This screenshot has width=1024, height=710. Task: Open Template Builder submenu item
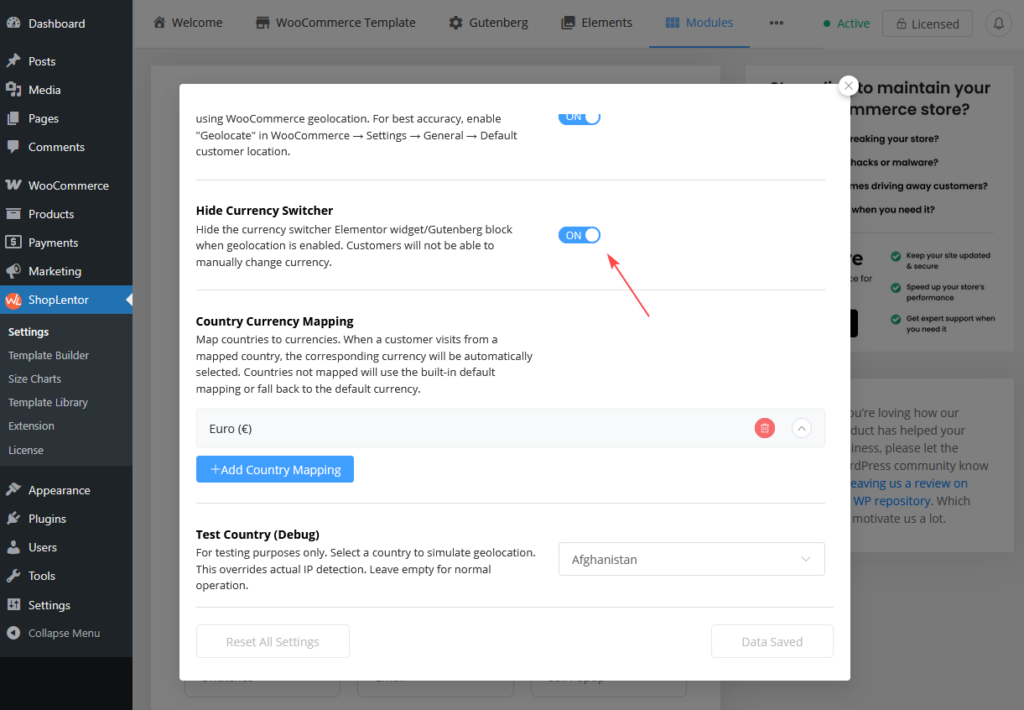[48, 355]
